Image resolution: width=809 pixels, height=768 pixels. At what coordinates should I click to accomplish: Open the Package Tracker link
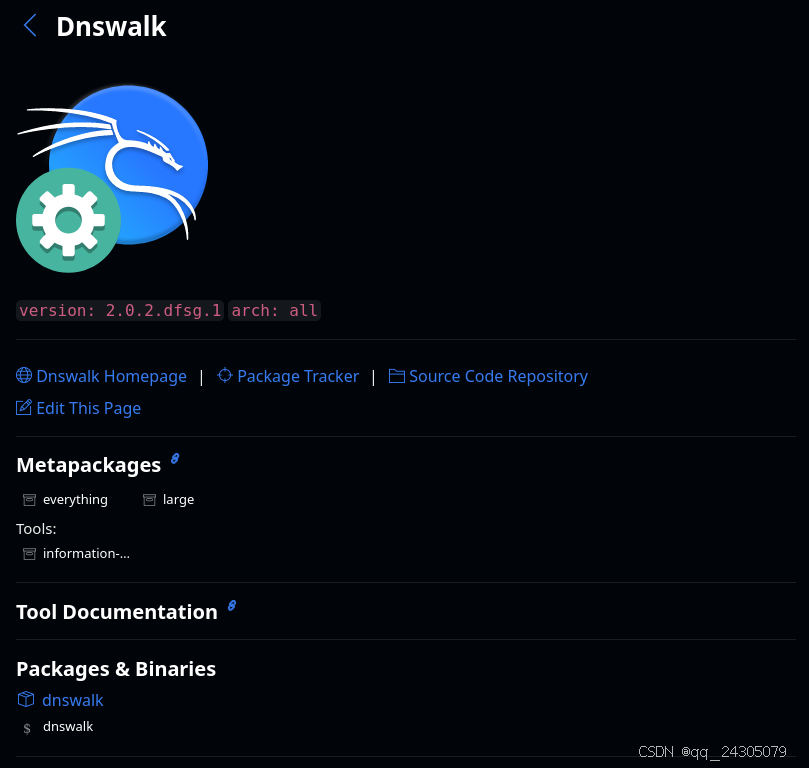[298, 377]
